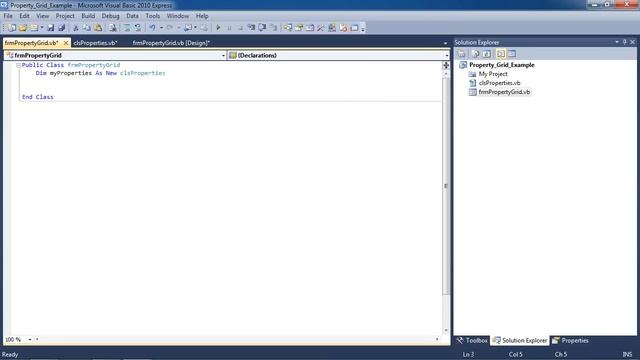Click the New Project toolbar icon

11,28
